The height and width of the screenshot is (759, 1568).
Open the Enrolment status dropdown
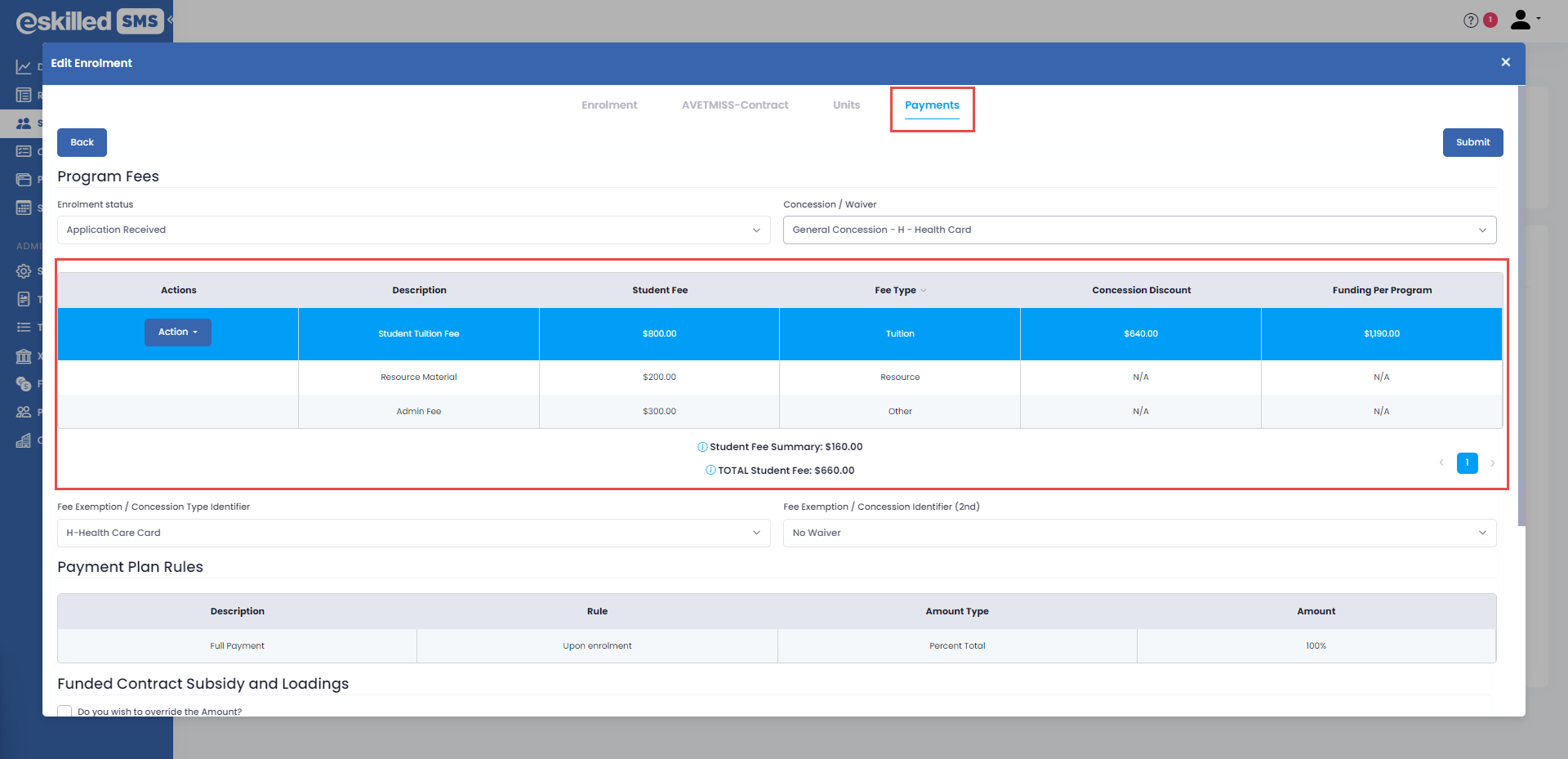[413, 230]
